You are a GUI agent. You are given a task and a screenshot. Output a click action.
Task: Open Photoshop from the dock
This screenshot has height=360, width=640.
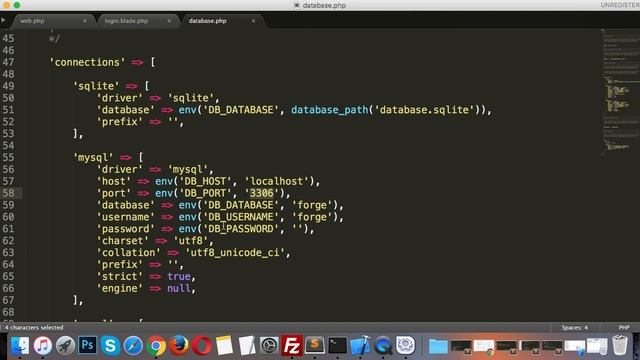[x=88, y=346]
